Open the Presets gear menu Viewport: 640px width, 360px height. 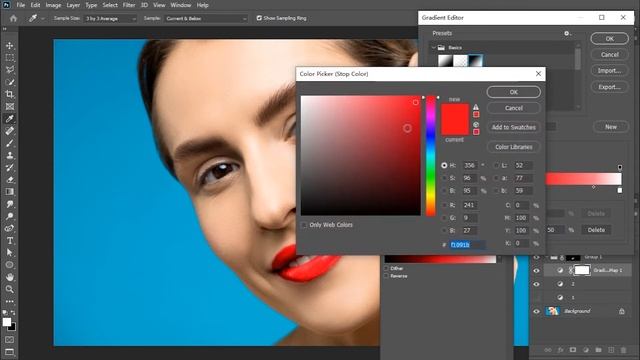click(567, 33)
